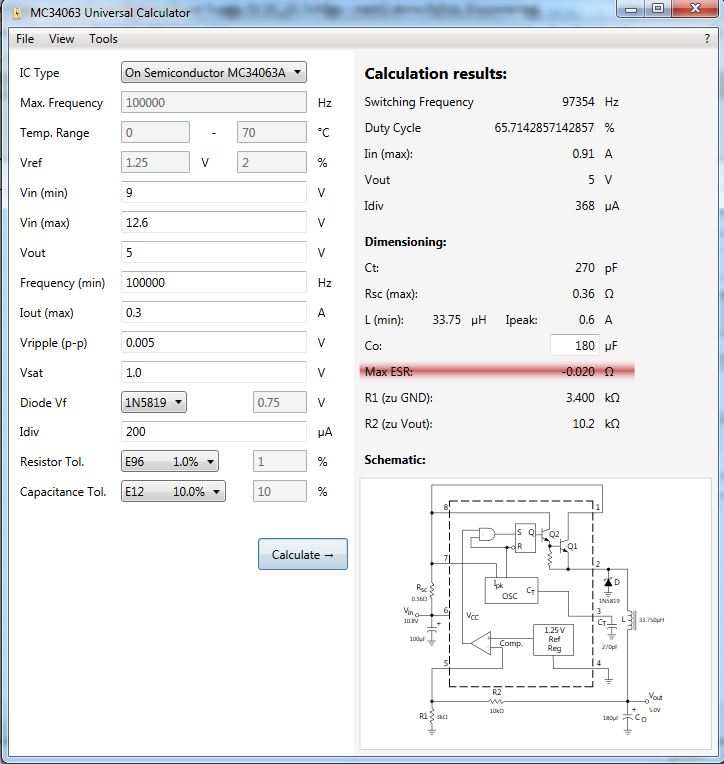
Task: Expand the IC Type dropdown
Action: (x=214, y=73)
